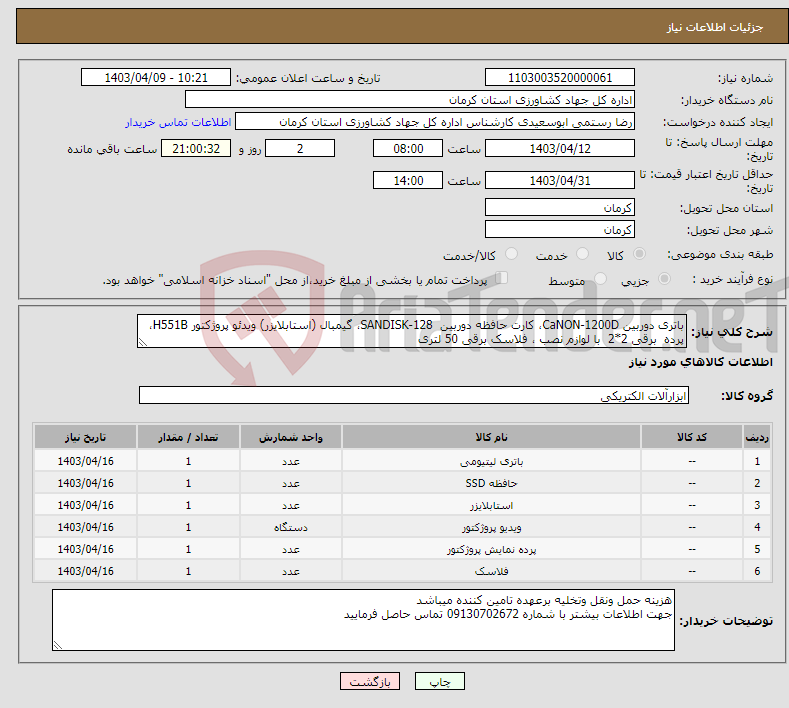789x708 pixels.
Task: Select the متوسط purchase type radio
Action: 600,279
